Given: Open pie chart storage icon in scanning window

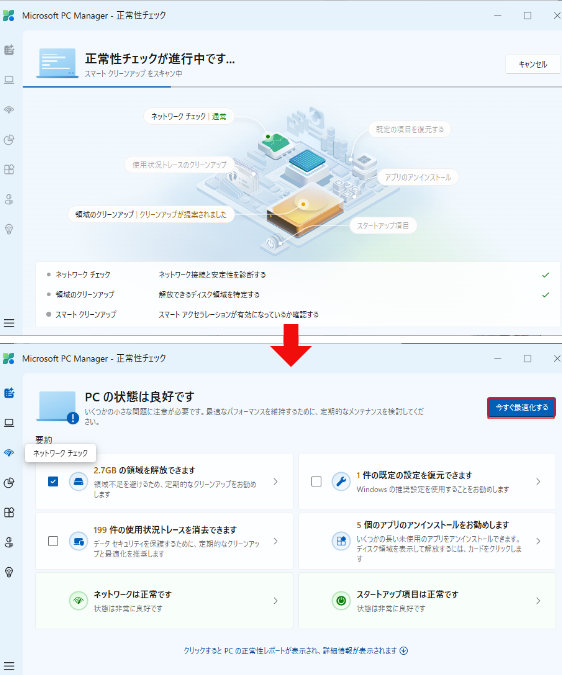Looking at the screenshot, I should coord(9,139).
